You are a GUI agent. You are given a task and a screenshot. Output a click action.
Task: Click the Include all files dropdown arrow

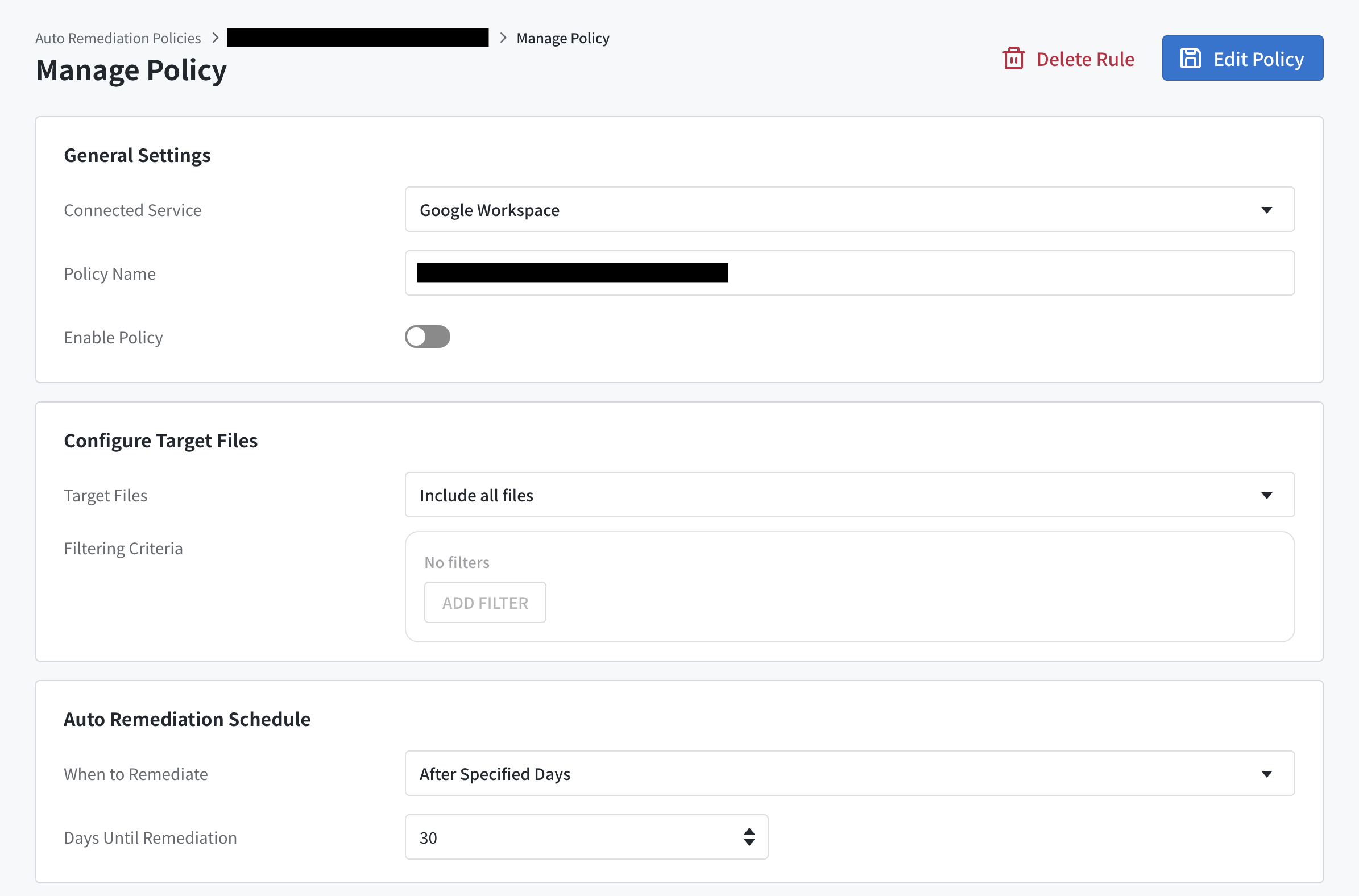pos(1266,495)
